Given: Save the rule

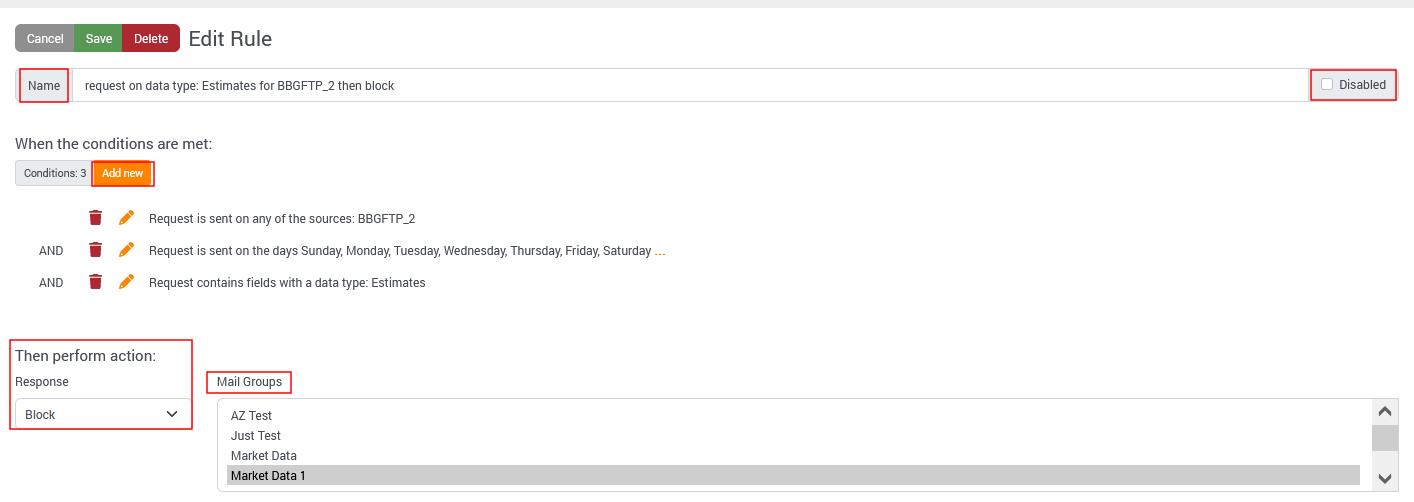Looking at the screenshot, I should tap(98, 39).
